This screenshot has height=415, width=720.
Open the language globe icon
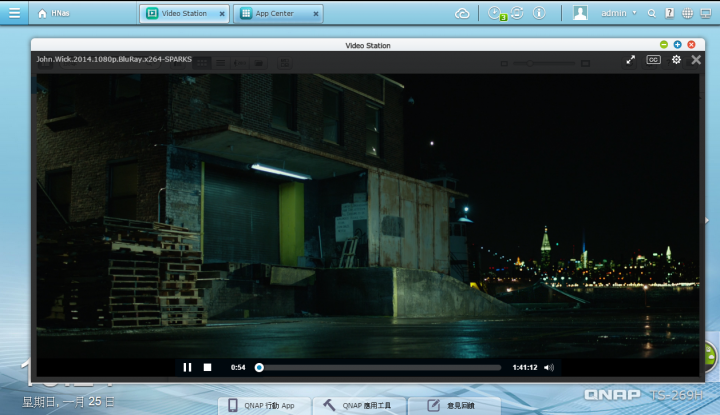[687, 13]
